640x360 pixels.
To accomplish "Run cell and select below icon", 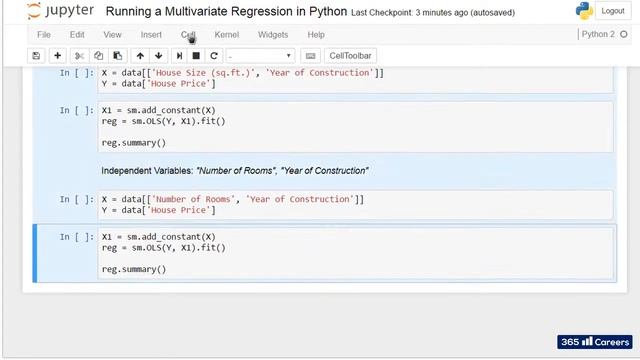I will 179,56.
